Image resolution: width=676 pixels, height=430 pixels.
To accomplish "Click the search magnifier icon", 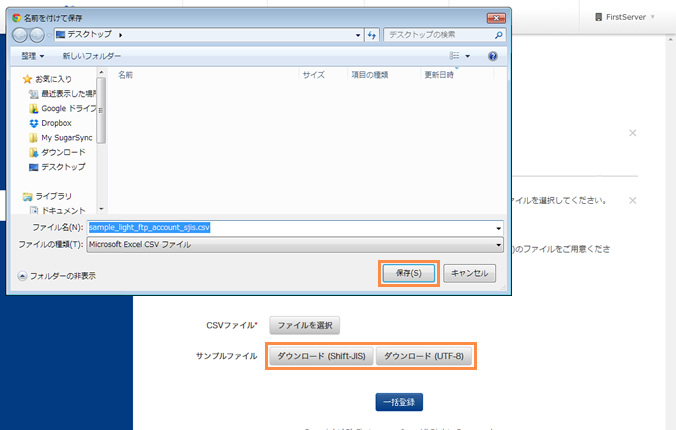I will [498, 35].
